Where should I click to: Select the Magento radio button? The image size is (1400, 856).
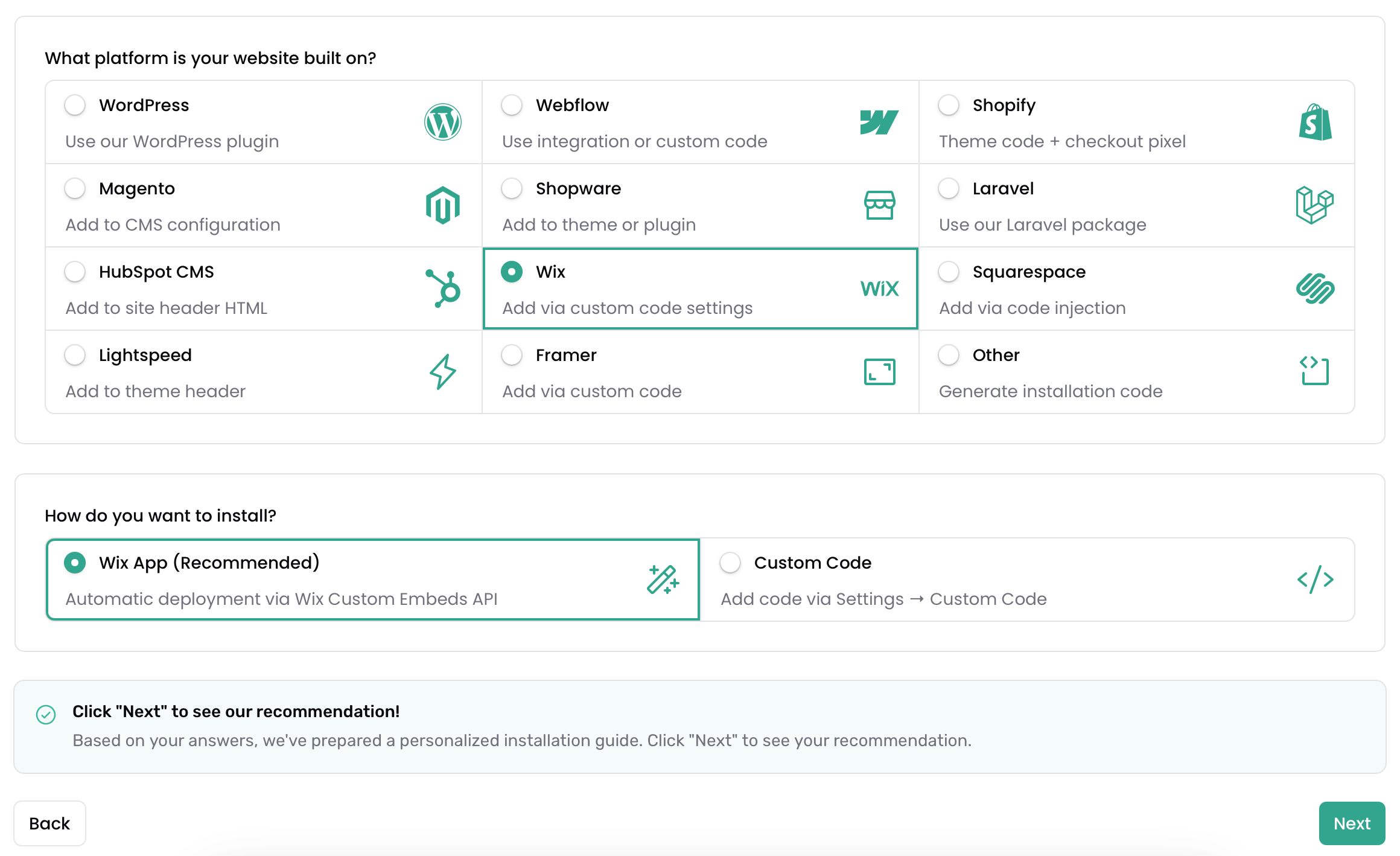[x=75, y=188]
